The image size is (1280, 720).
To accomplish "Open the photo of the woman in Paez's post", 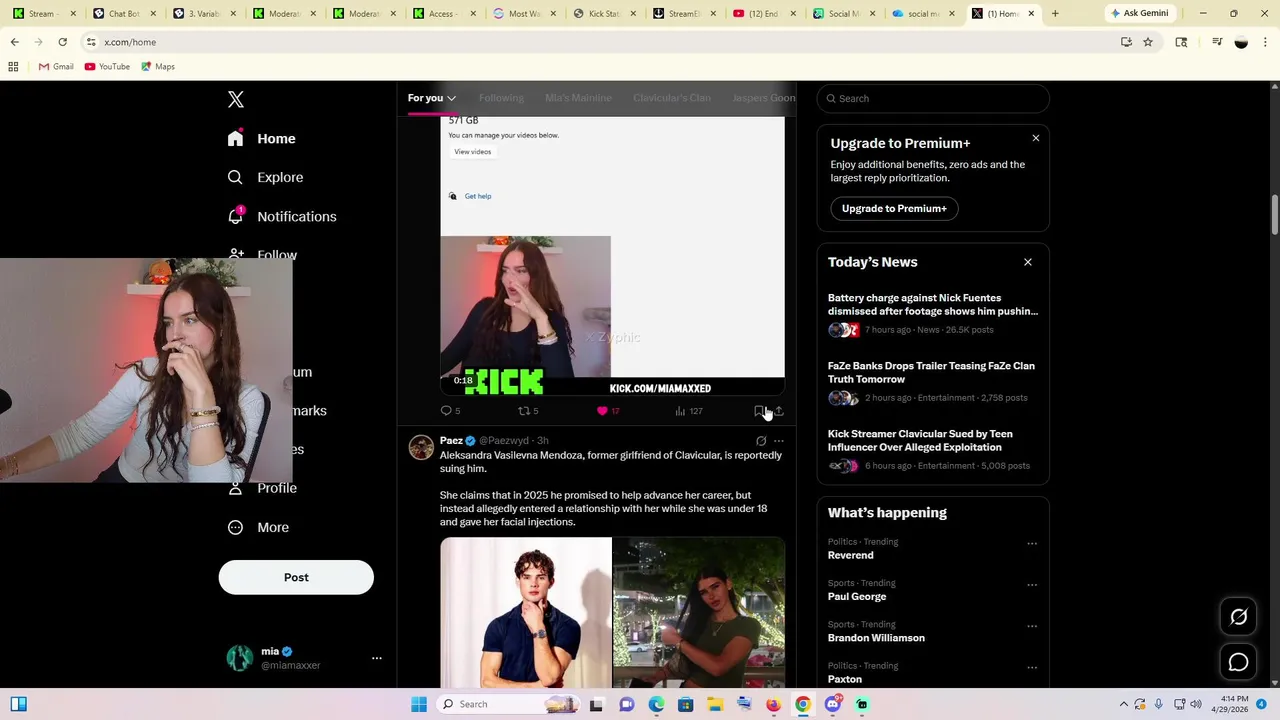I will pyautogui.click(x=699, y=613).
